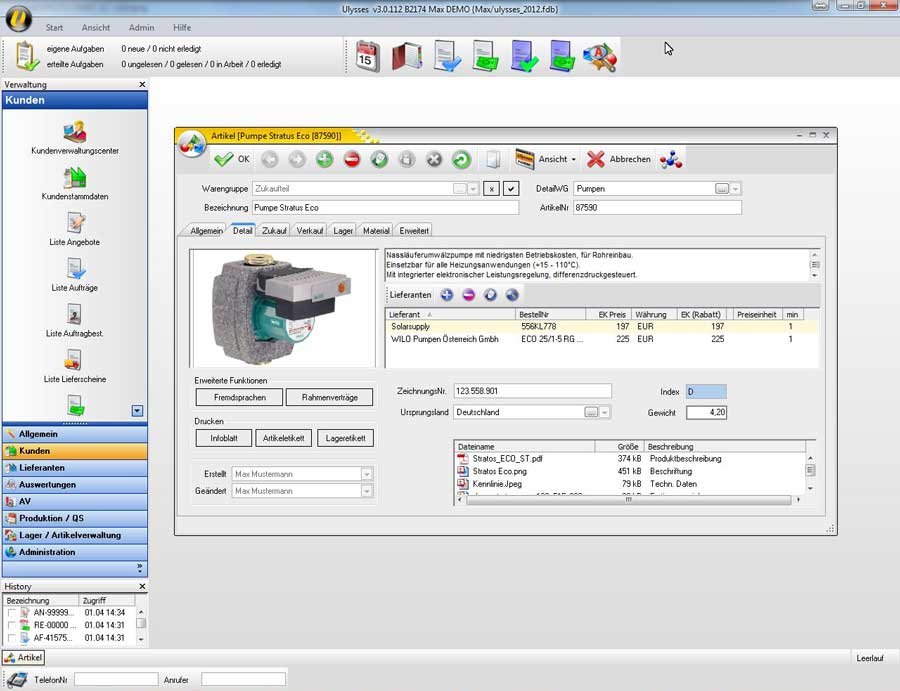
Task: Open the Kundenstammdaten icon
Action: (75, 178)
